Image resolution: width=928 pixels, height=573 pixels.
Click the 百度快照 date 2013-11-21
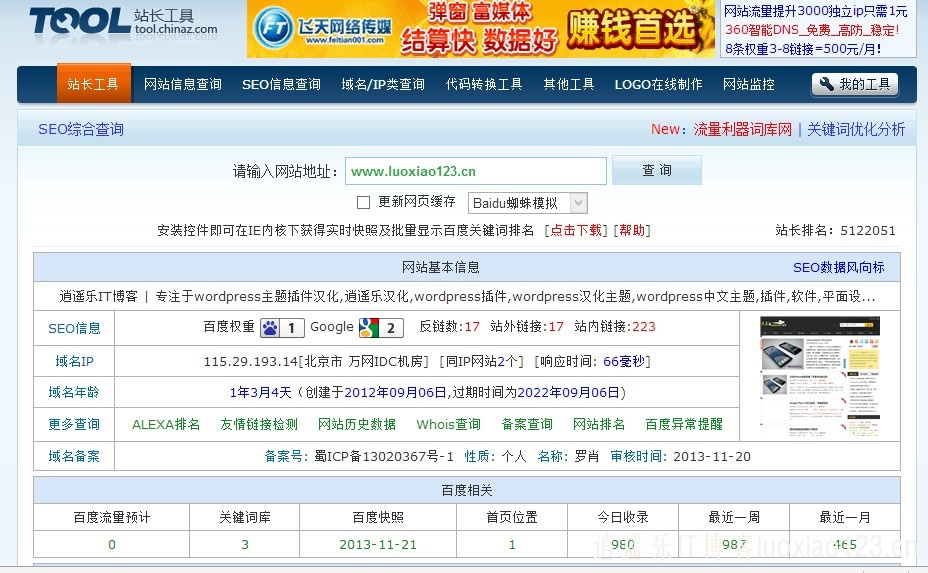click(x=378, y=545)
